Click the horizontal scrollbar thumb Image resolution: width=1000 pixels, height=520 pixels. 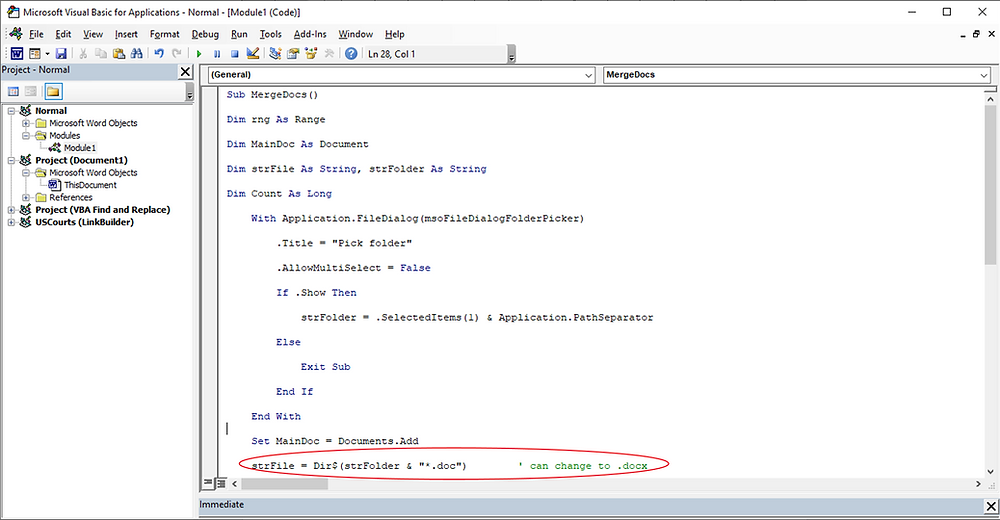[x=284, y=484]
